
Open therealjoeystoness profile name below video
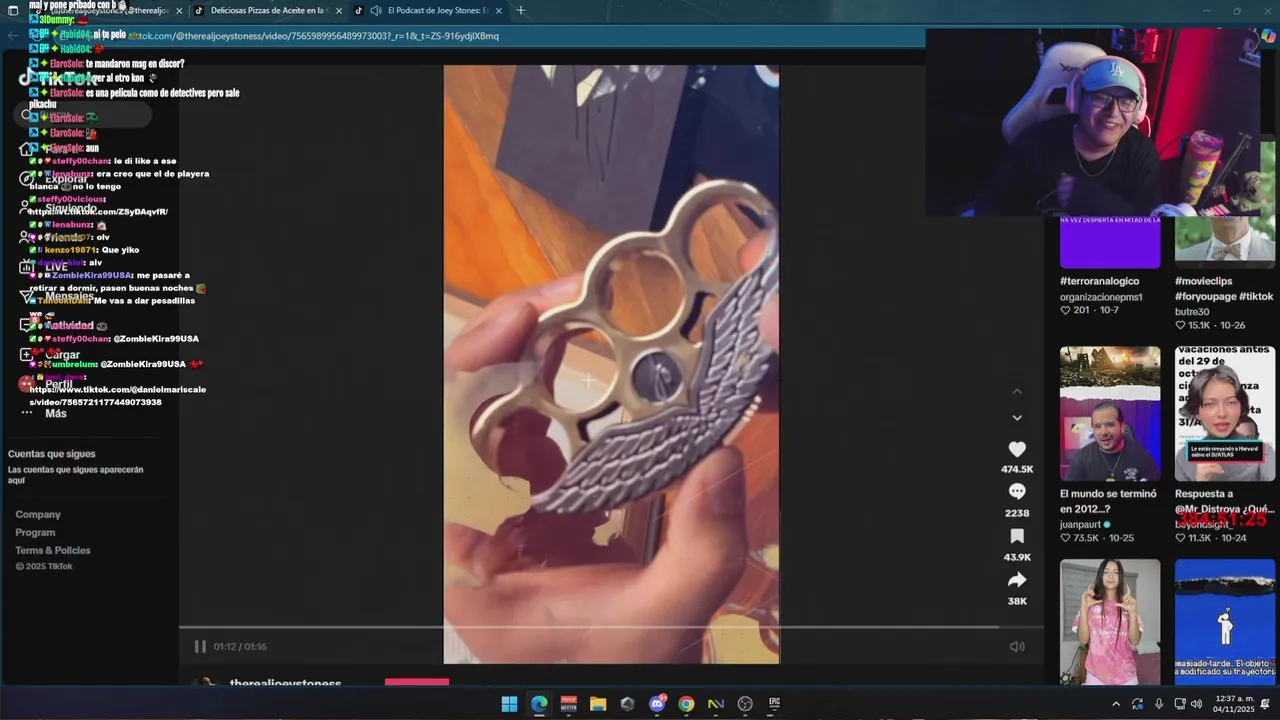tap(286, 684)
